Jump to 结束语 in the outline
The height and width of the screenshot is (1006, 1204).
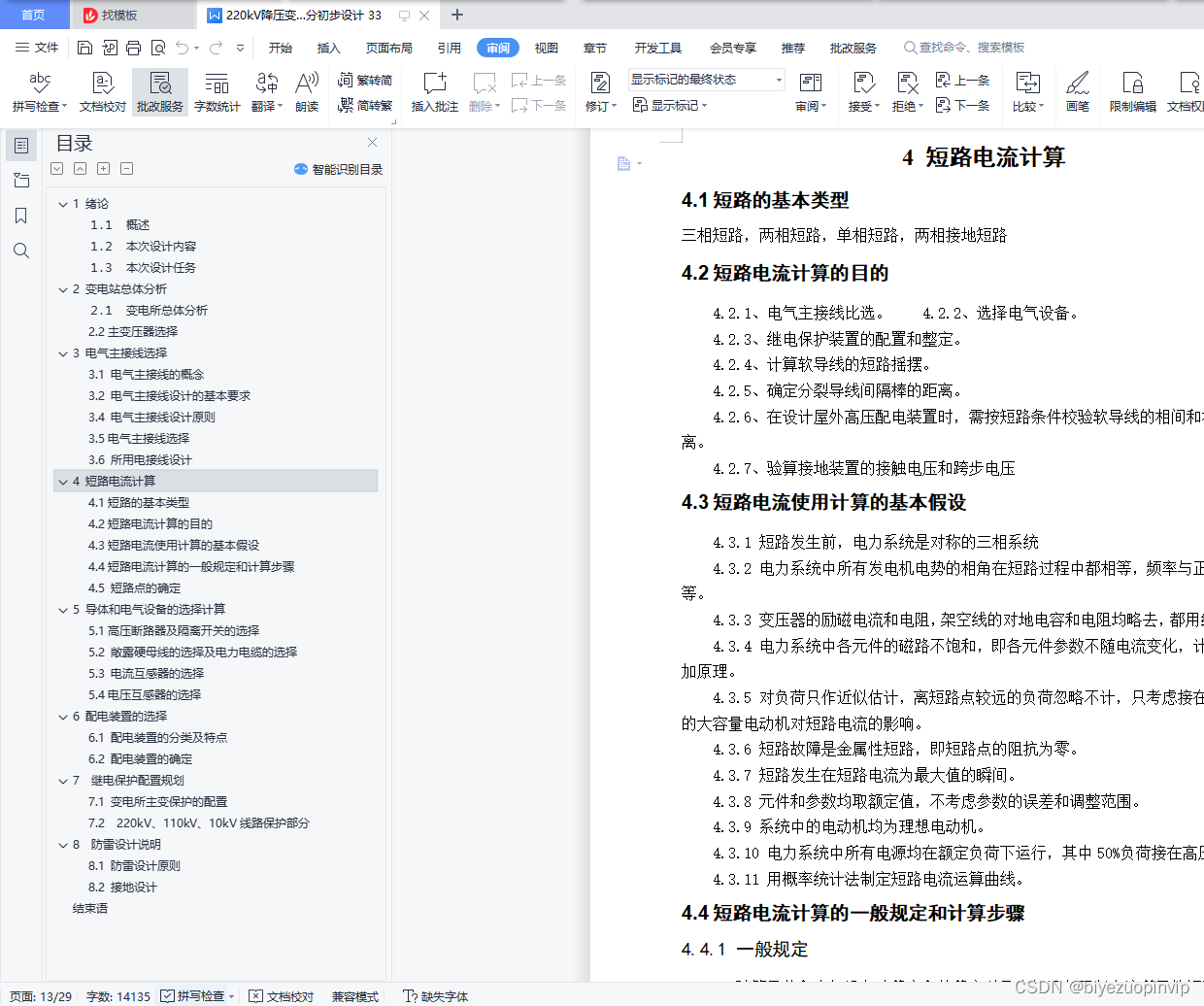click(x=90, y=909)
